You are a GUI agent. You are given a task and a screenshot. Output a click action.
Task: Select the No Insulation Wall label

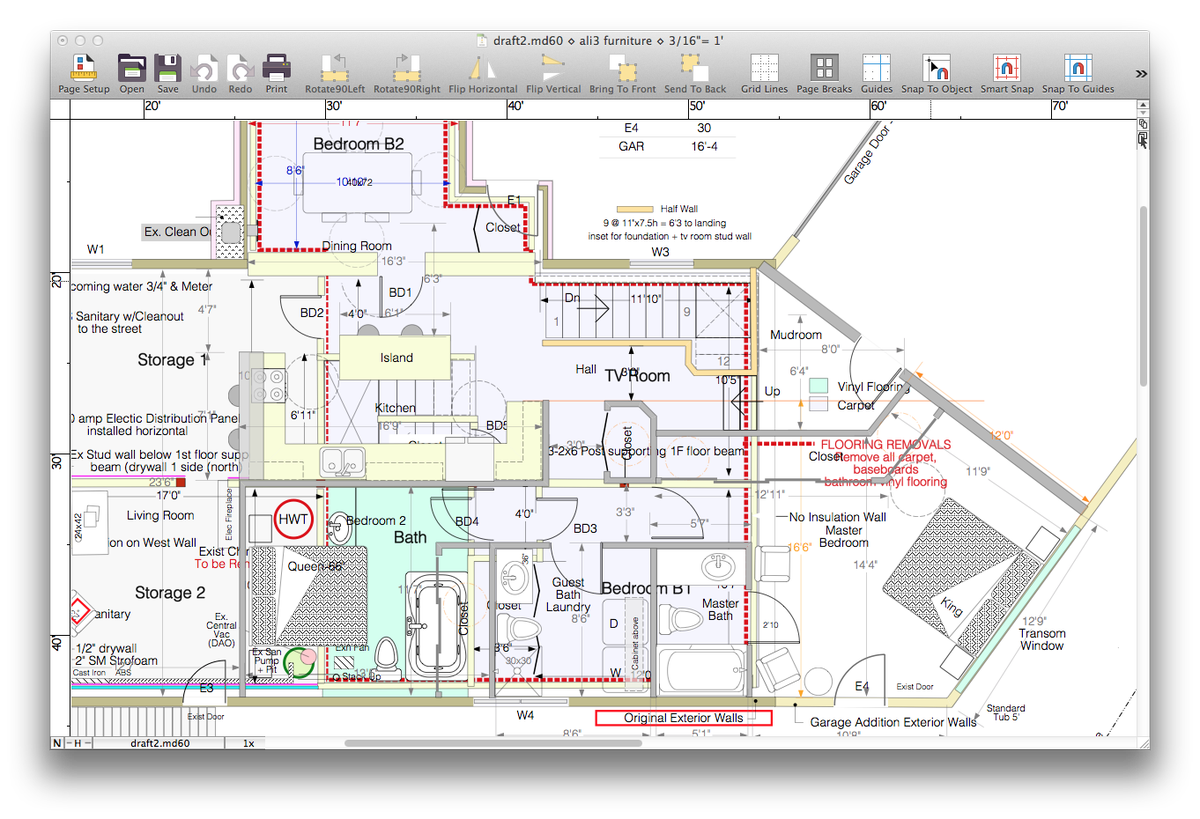[837, 517]
